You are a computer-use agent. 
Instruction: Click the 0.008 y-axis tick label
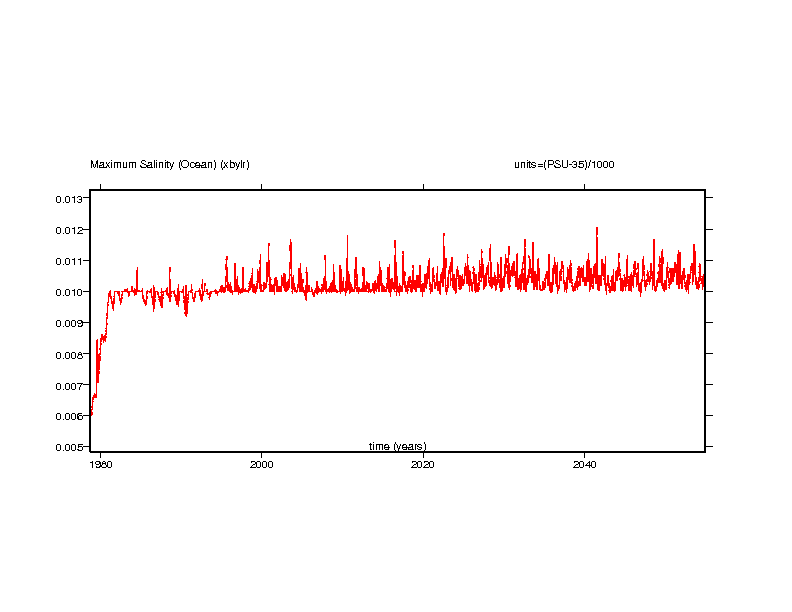click(x=68, y=354)
